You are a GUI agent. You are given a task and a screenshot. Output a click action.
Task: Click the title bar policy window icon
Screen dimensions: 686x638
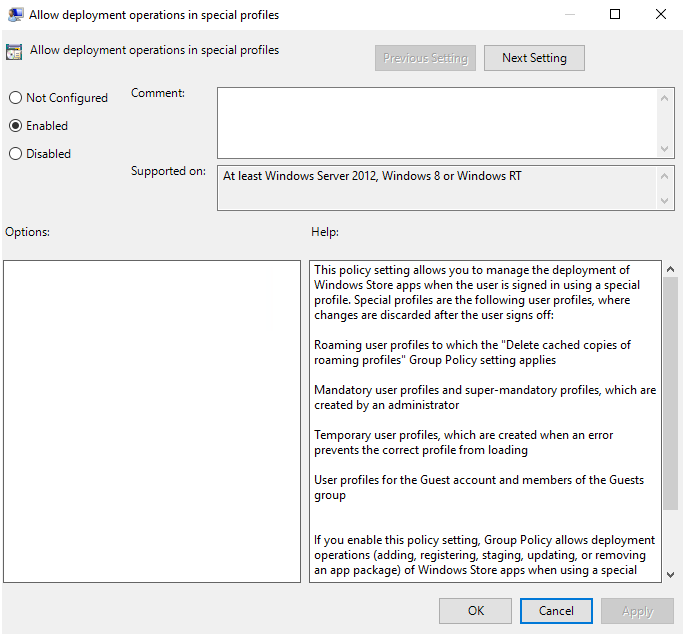tap(16, 15)
